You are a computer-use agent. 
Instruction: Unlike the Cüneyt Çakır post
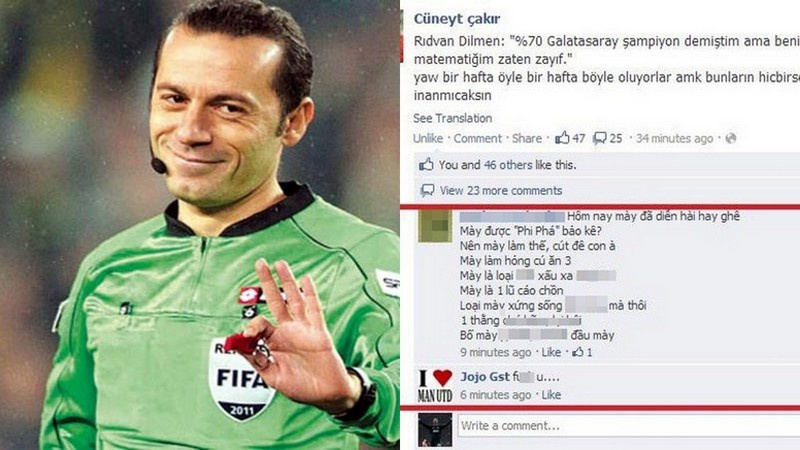(x=428, y=138)
